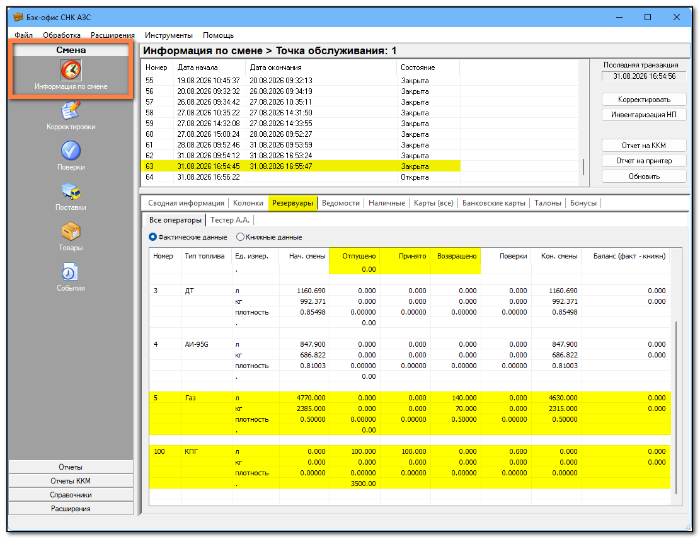Viewport: 700px width, 539px height.
Task: Open the Инструменты menu
Action: tap(168, 35)
